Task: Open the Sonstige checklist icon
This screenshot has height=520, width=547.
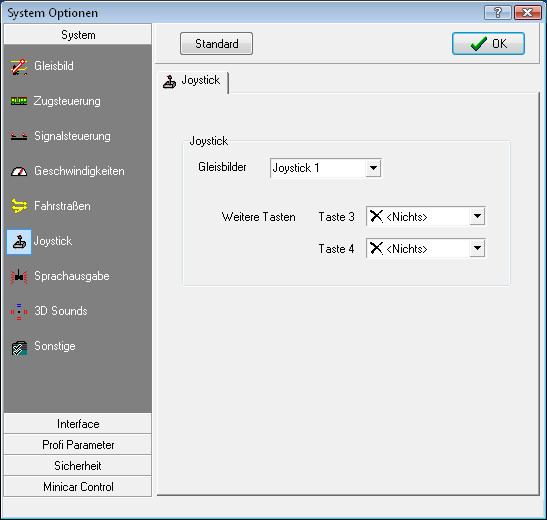Action: coord(19,347)
